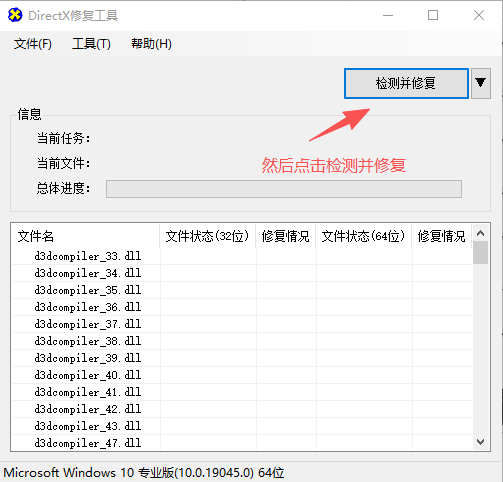
Task: Select the d3dcompiler_33.dll row
Action: (x=242, y=256)
